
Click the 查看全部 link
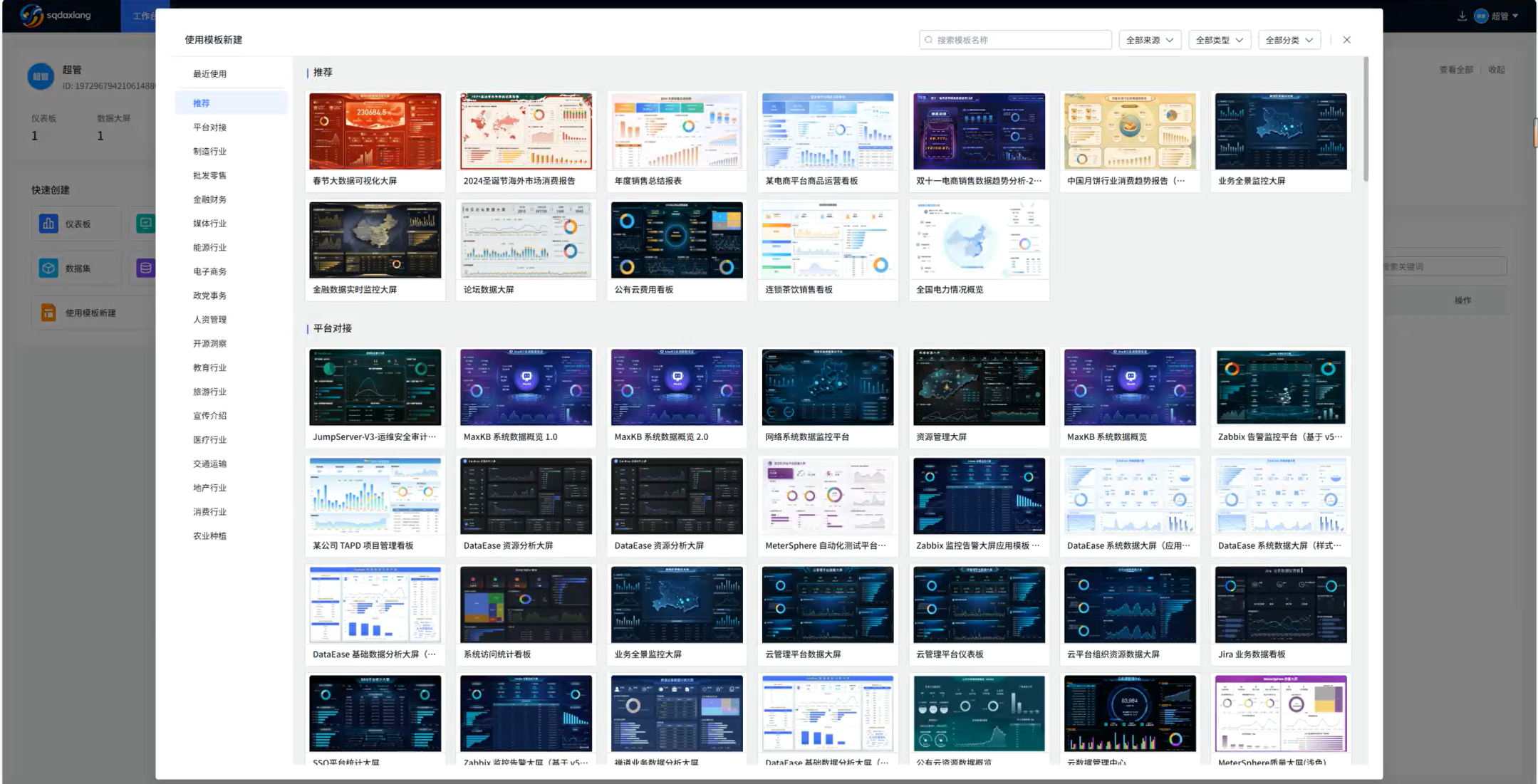pos(1455,70)
